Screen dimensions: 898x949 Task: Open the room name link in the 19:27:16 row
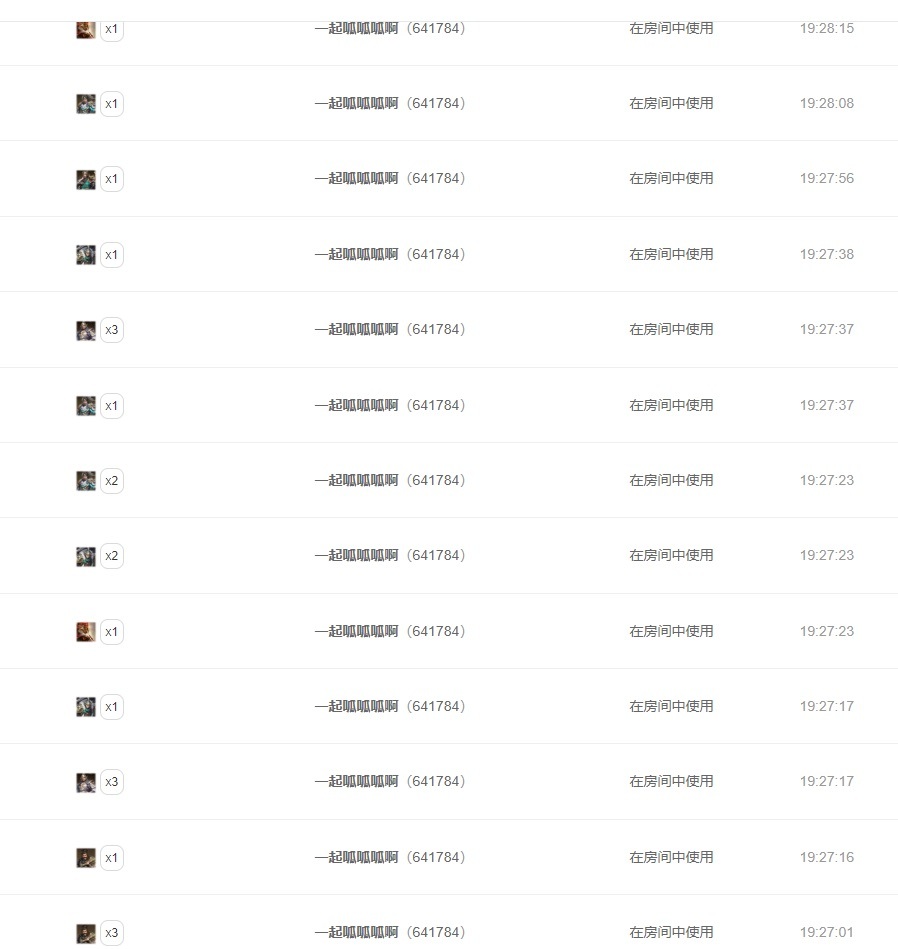[x=390, y=858]
